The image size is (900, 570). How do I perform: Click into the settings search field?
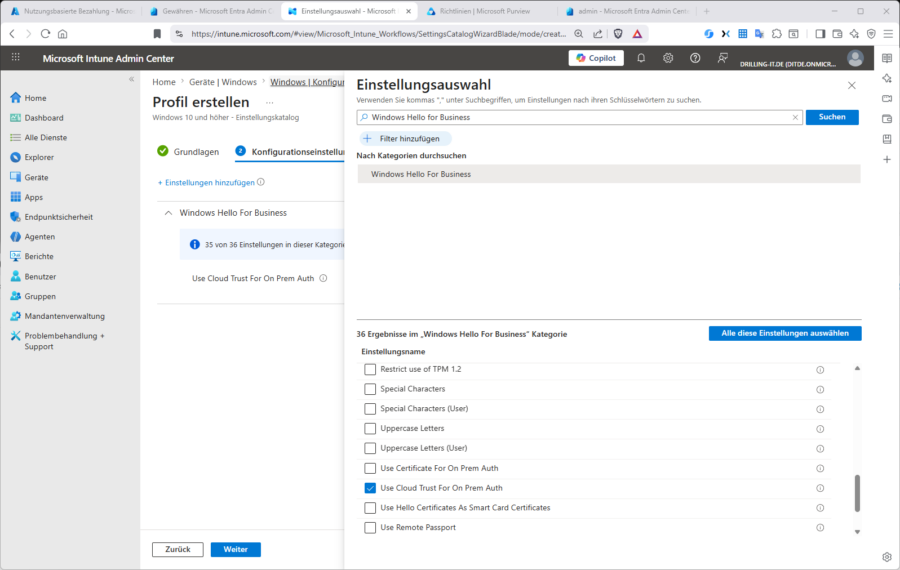579,117
